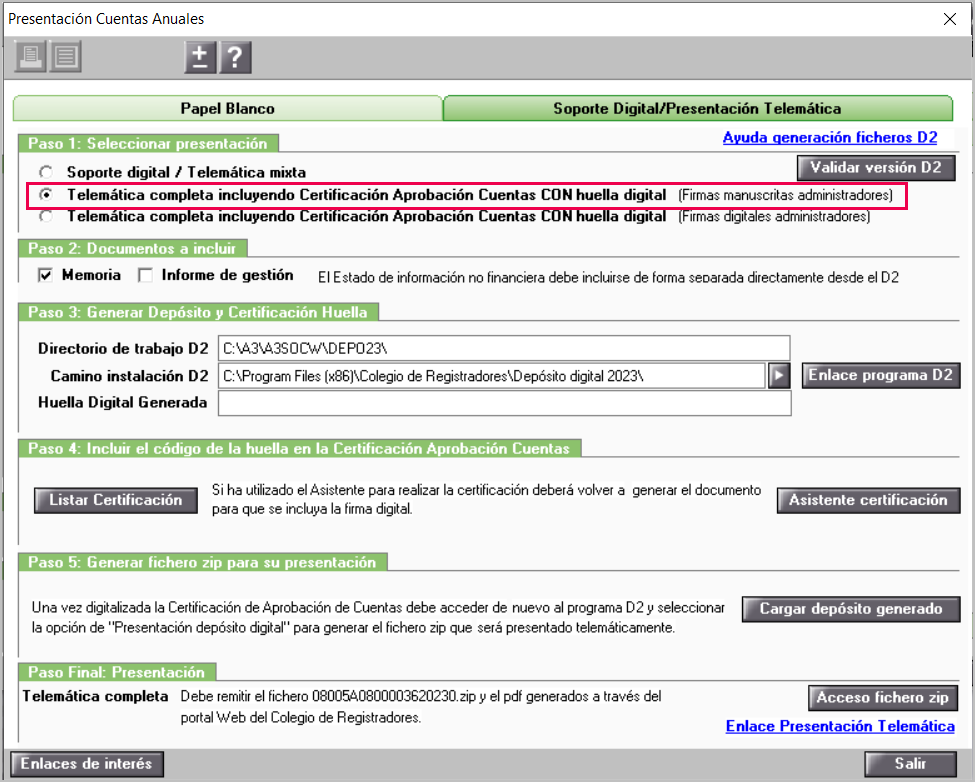Image resolution: width=975 pixels, height=782 pixels.
Task: Click the 'Paso 2: Documentos a incluir' heading
Action: pyautogui.click(x=132, y=249)
